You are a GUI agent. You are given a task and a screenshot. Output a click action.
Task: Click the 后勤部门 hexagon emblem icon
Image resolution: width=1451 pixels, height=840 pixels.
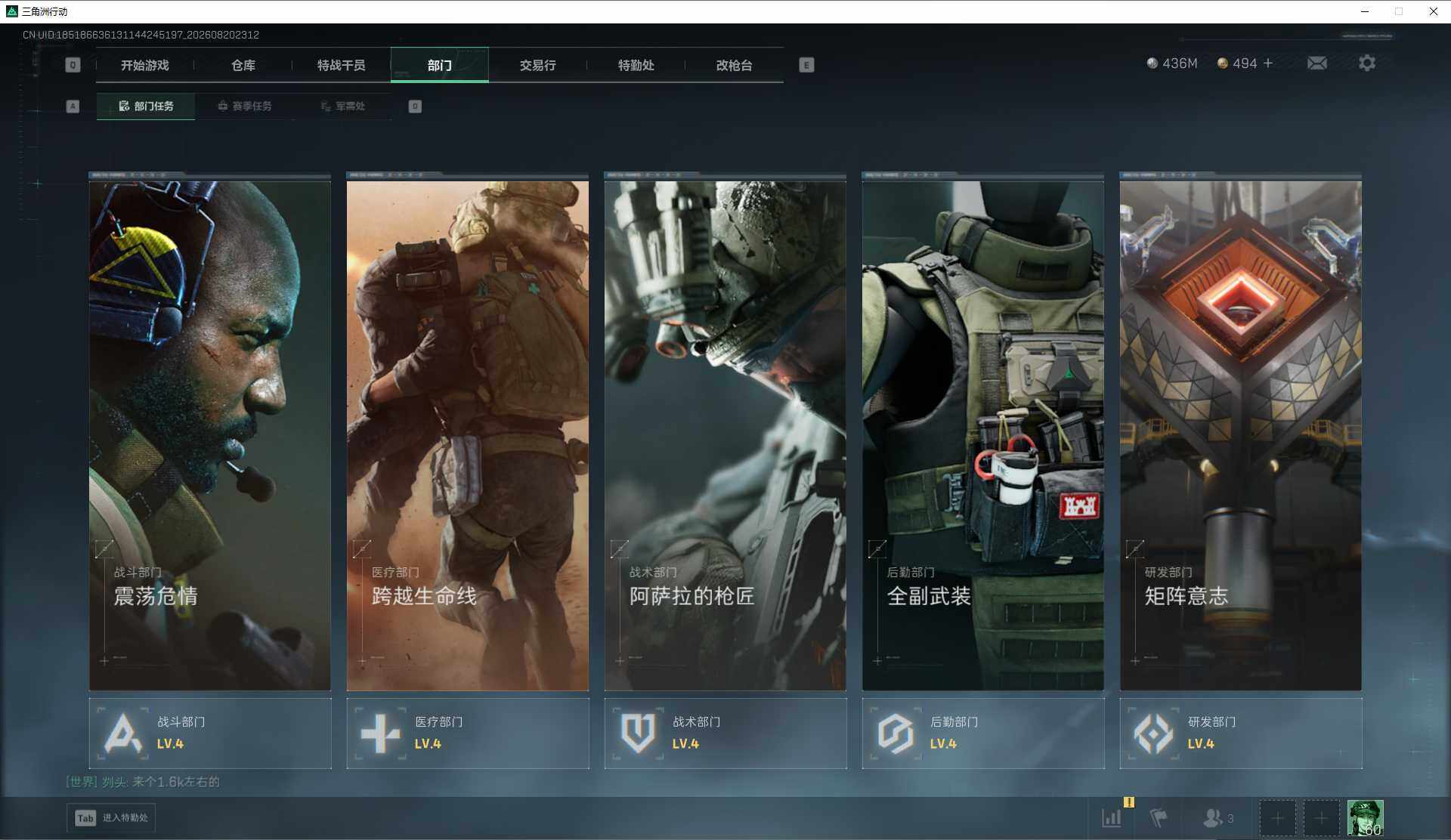[x=896, y=733]
